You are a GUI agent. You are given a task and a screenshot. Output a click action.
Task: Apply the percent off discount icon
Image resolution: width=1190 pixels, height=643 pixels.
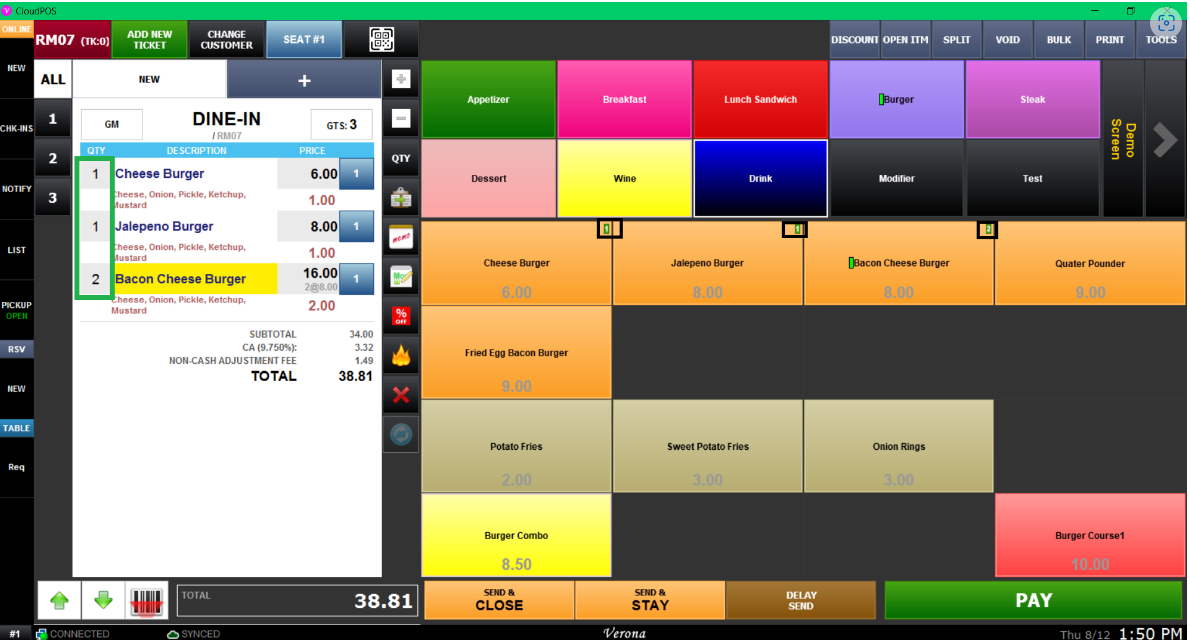(x=401, y=317)
